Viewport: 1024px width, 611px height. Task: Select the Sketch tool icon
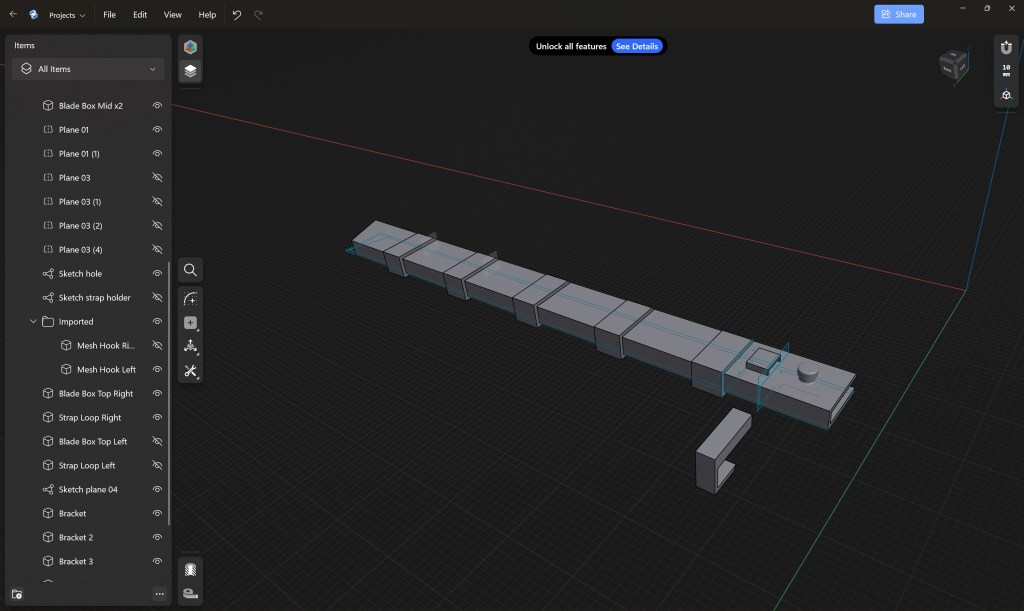point(190,299)
